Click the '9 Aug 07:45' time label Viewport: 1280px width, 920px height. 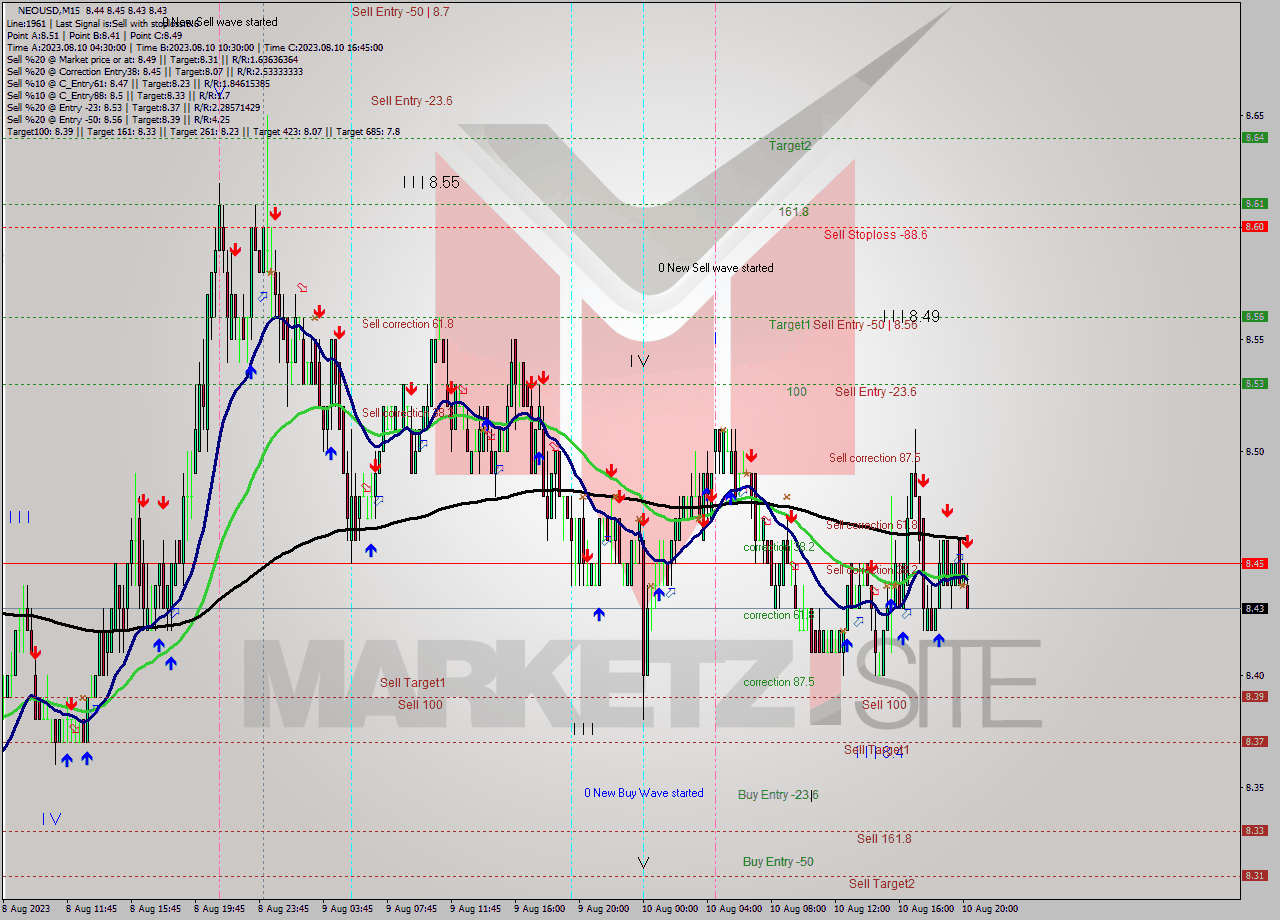pos(412,909)
